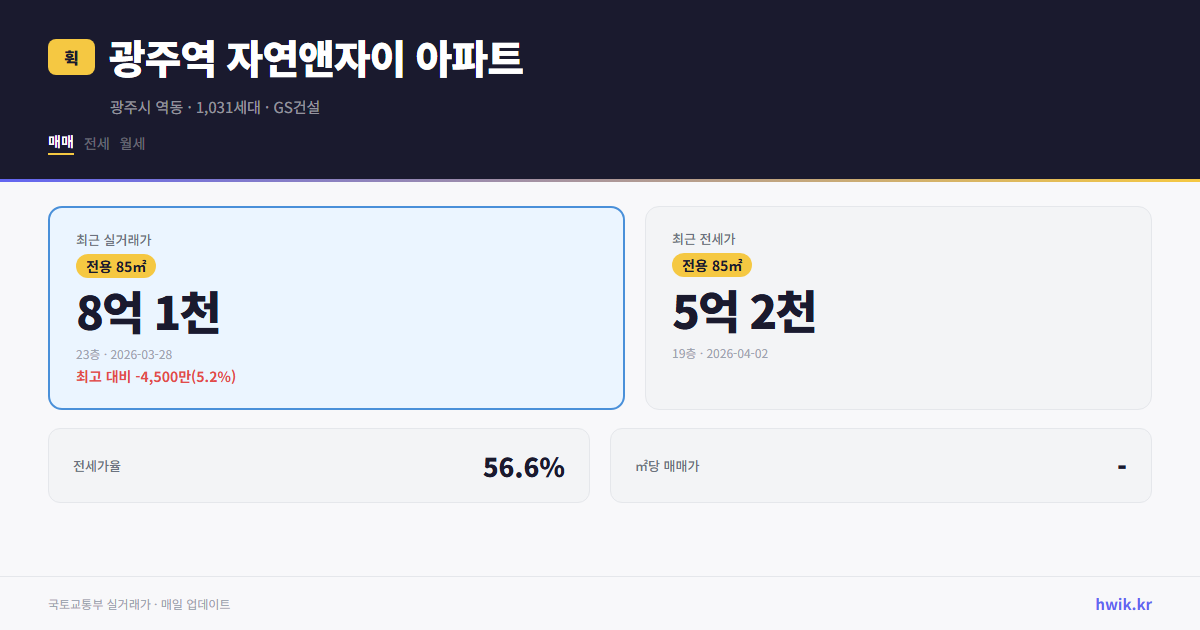Expand the 8억 1천 price details
This screenshot has height=630, width=1200.
(x=150, y=312)
